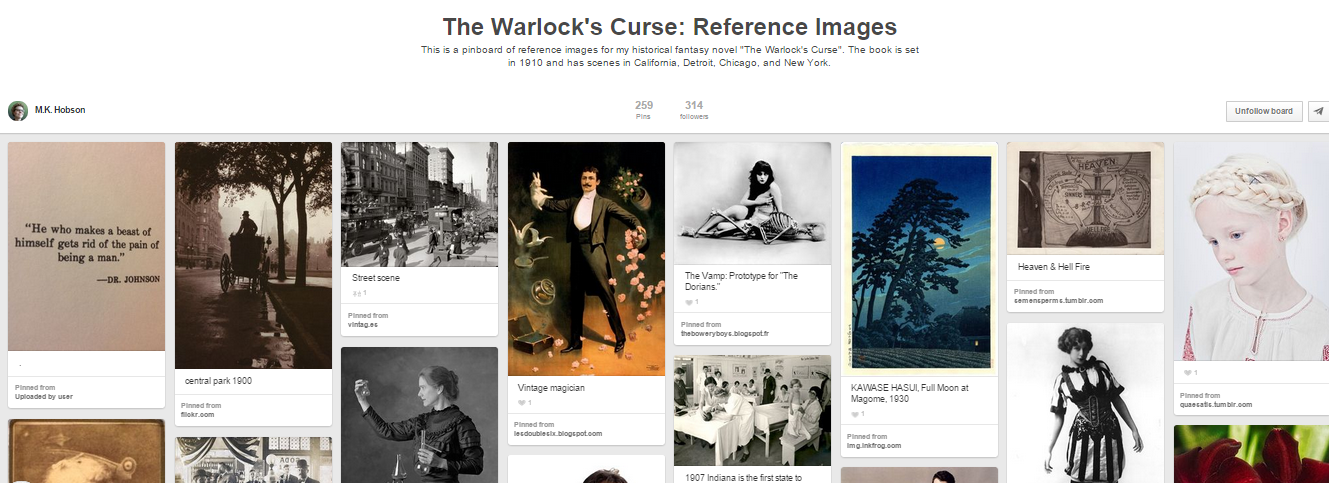1329x483 pixels.
Task: Click the 314 followers counter
Action: tap(694, 110)
